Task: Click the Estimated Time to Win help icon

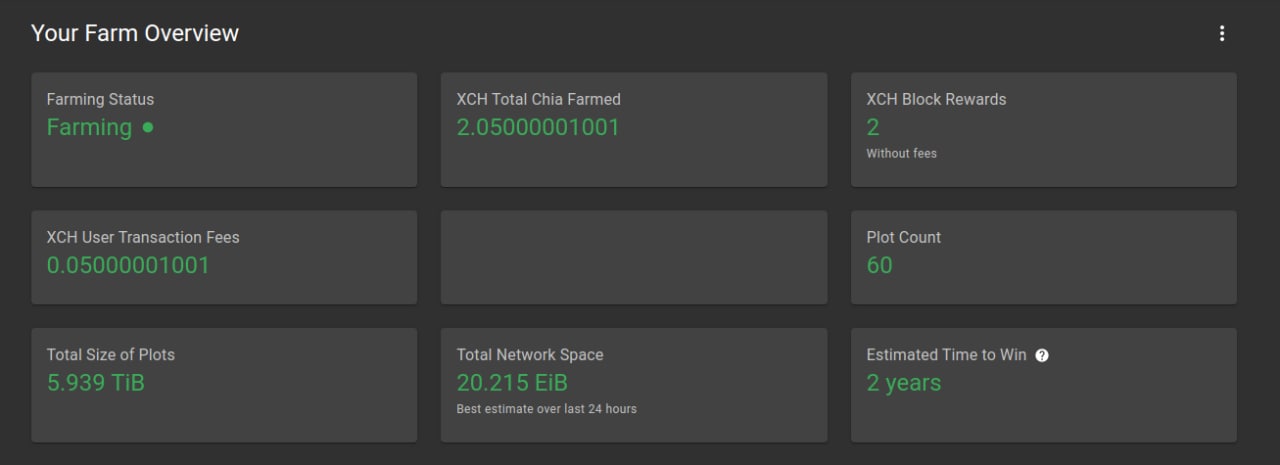Action: [x=1042, y=355]
